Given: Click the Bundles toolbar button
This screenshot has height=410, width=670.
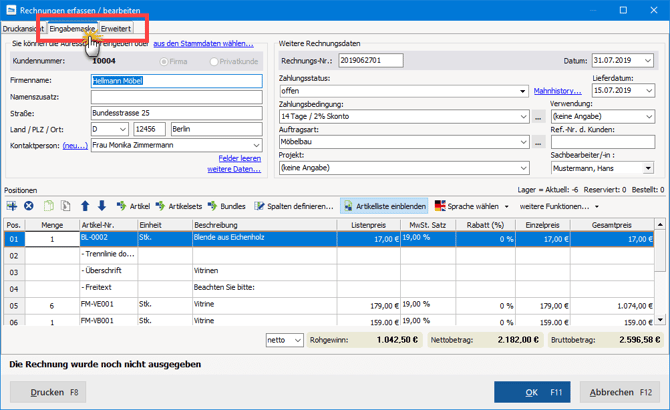Looking at the screenshot, I should tap(226, 206).
